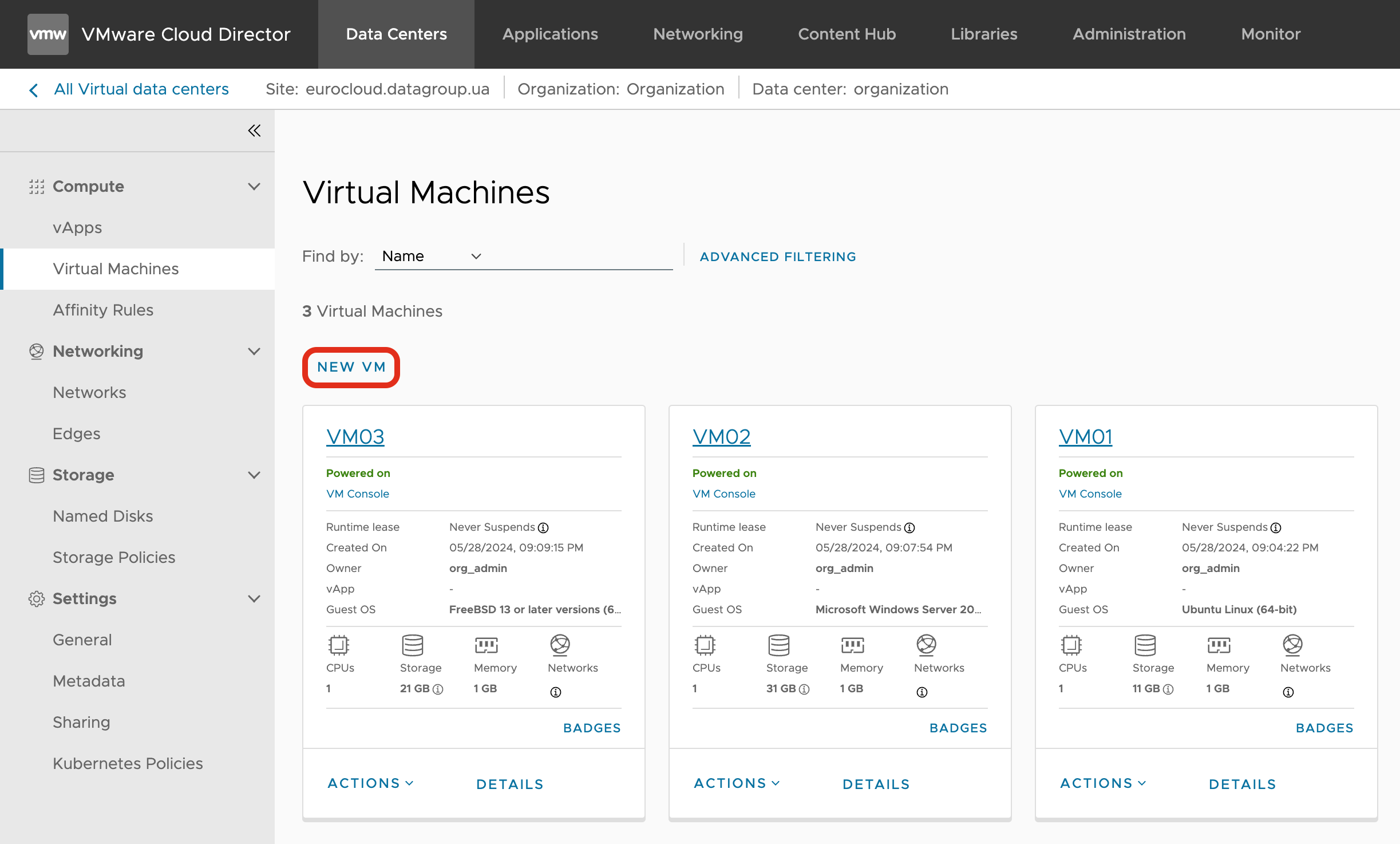Launch VM Console for VM02
This screenshot has width=1400, height=844.
[x=724, y=494]
